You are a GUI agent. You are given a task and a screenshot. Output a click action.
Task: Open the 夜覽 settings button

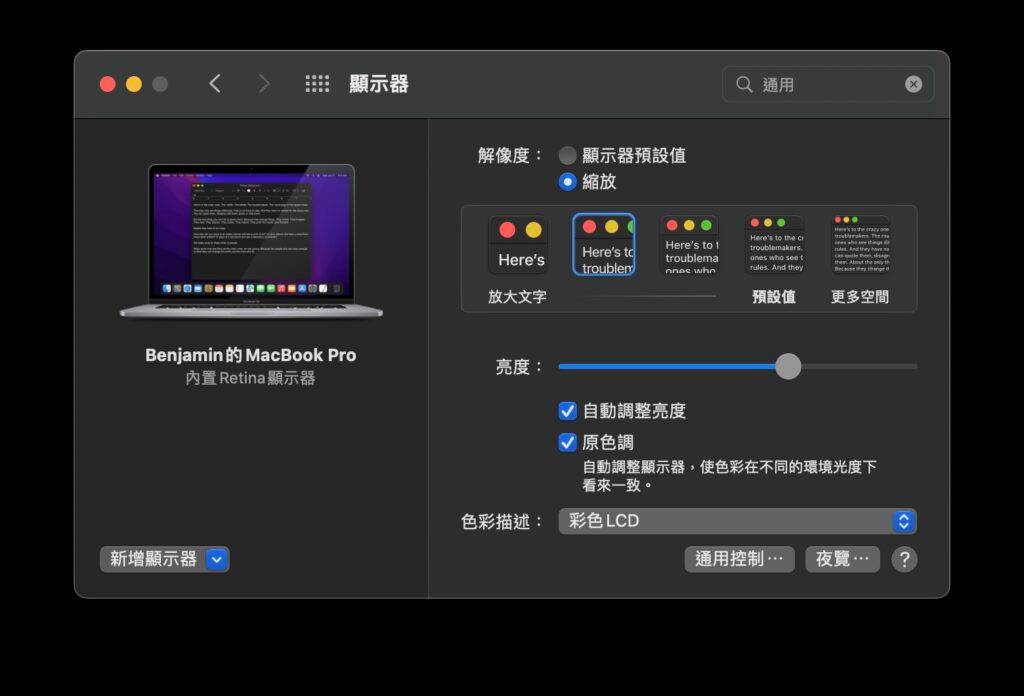point(841,559)
